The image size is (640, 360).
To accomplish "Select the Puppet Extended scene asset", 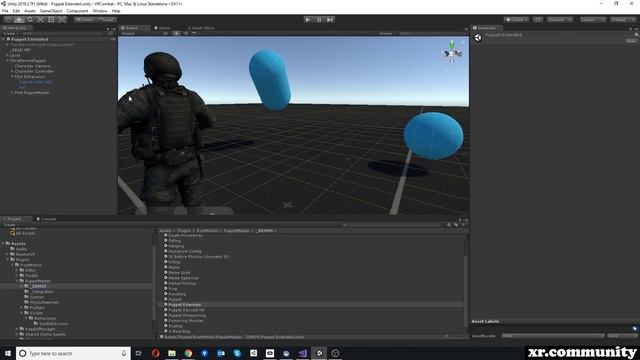I will pos(184,304).
